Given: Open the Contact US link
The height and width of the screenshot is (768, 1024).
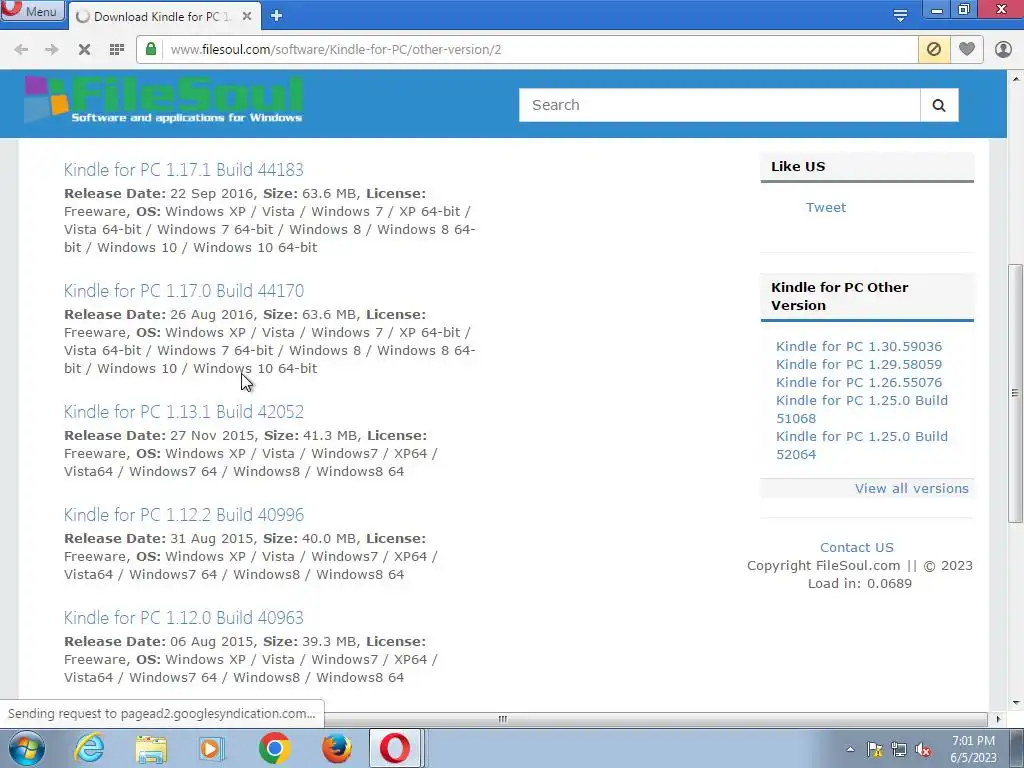Looking at the screenshot, I should tap(857, 547).
